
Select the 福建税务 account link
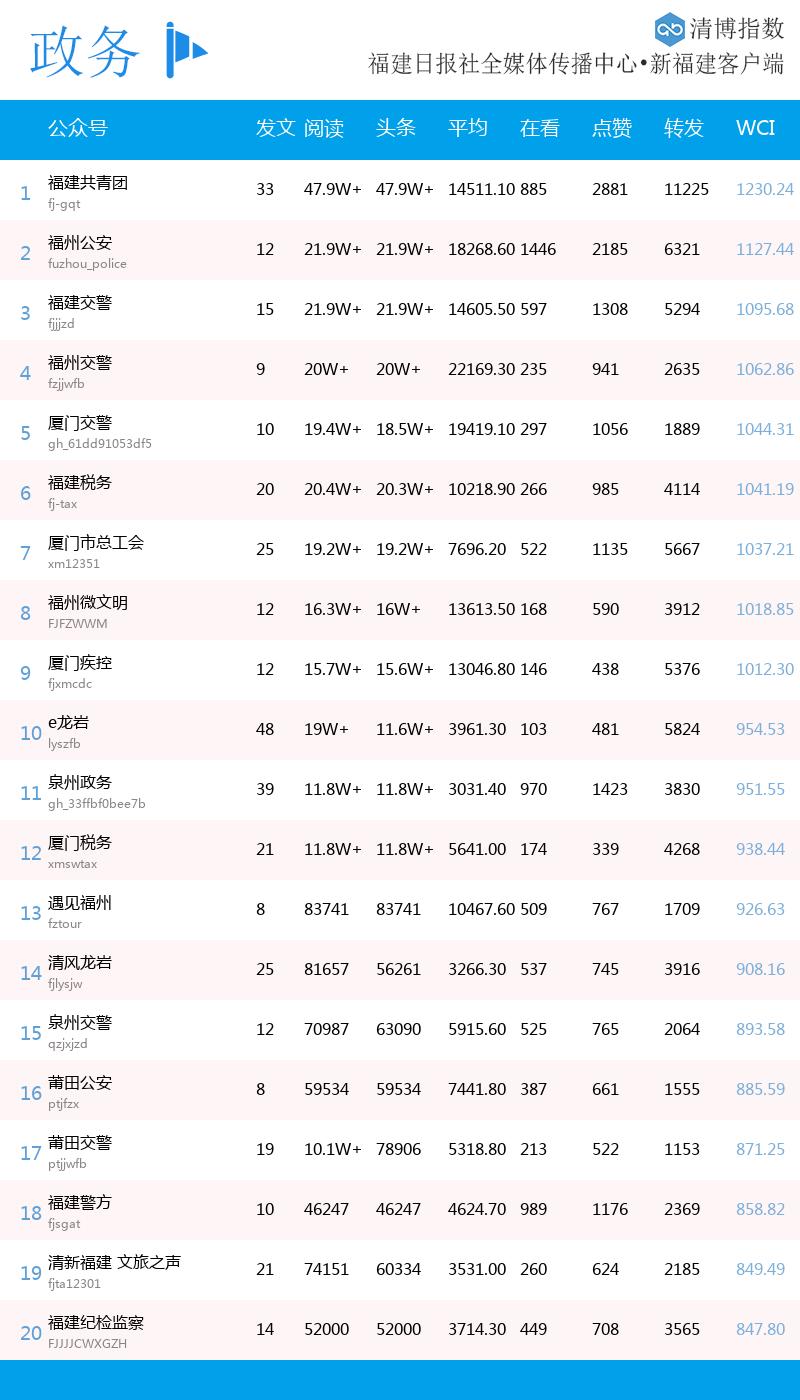80,483
